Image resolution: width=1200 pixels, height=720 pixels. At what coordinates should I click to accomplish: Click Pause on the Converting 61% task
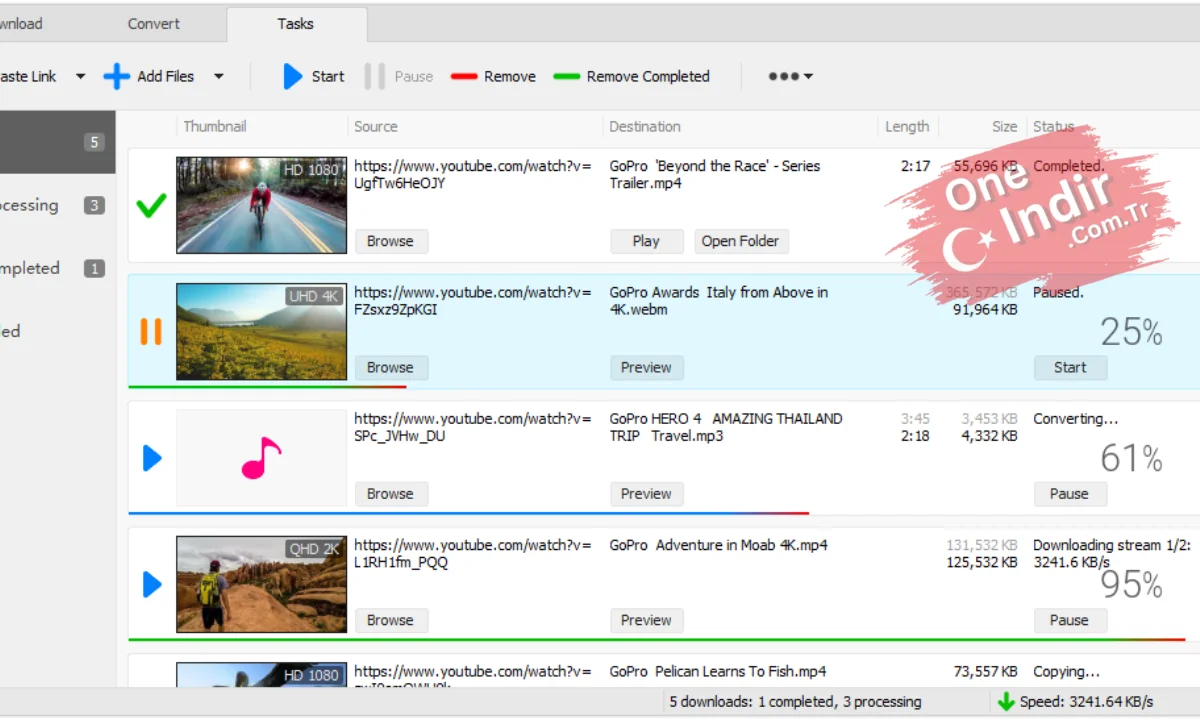(x=1070, y=493)
